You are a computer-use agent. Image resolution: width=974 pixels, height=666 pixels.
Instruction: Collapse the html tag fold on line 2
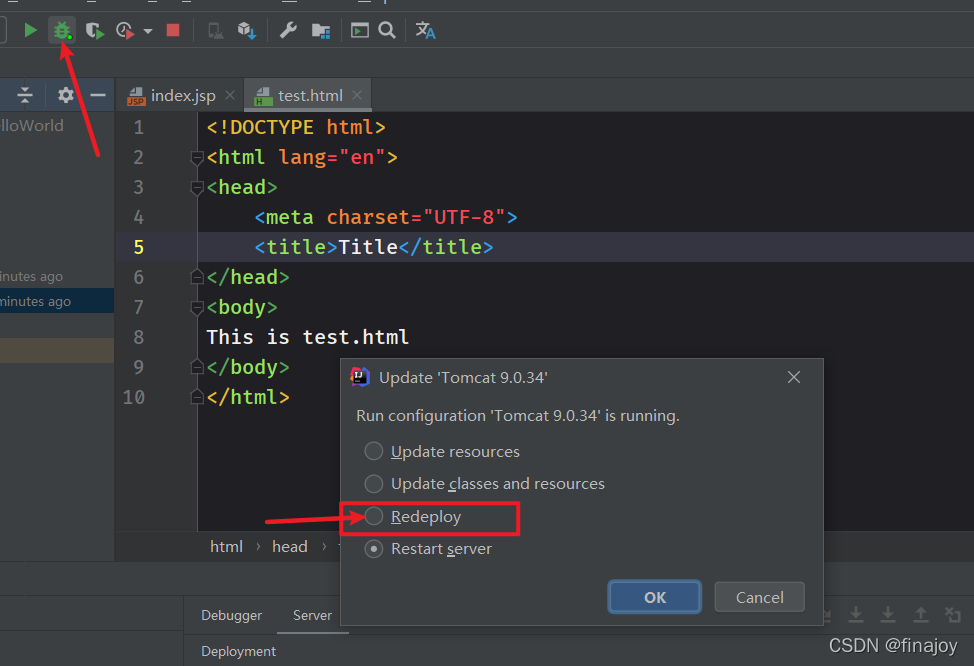tap(197, 158)
